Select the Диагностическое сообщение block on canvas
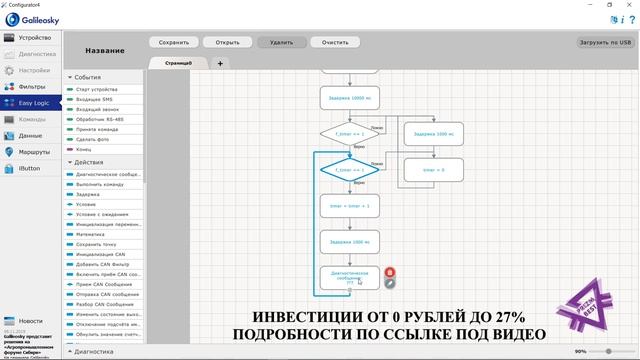This screenshot has width=640, height=360. pyautogui.click(x=350, y=278)
